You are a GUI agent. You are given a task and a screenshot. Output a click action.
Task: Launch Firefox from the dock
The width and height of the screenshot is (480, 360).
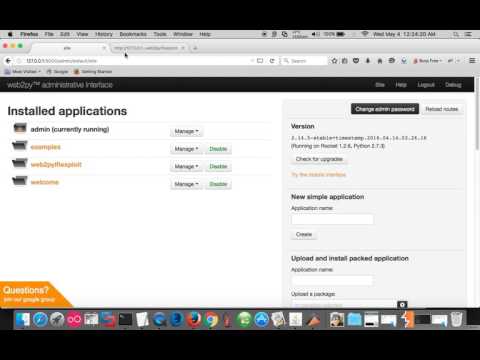(194, 320)
